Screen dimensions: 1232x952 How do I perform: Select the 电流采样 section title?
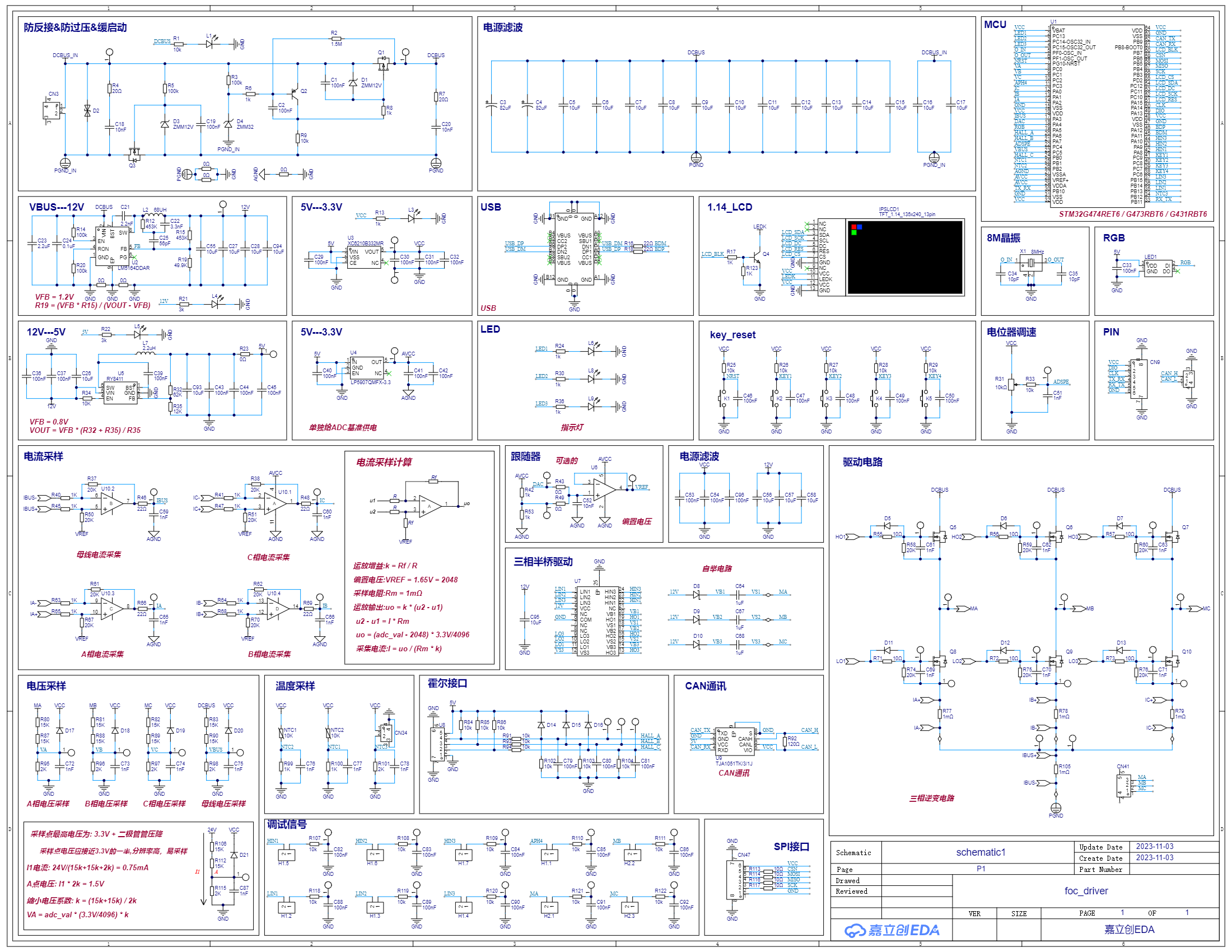point(44,457)
